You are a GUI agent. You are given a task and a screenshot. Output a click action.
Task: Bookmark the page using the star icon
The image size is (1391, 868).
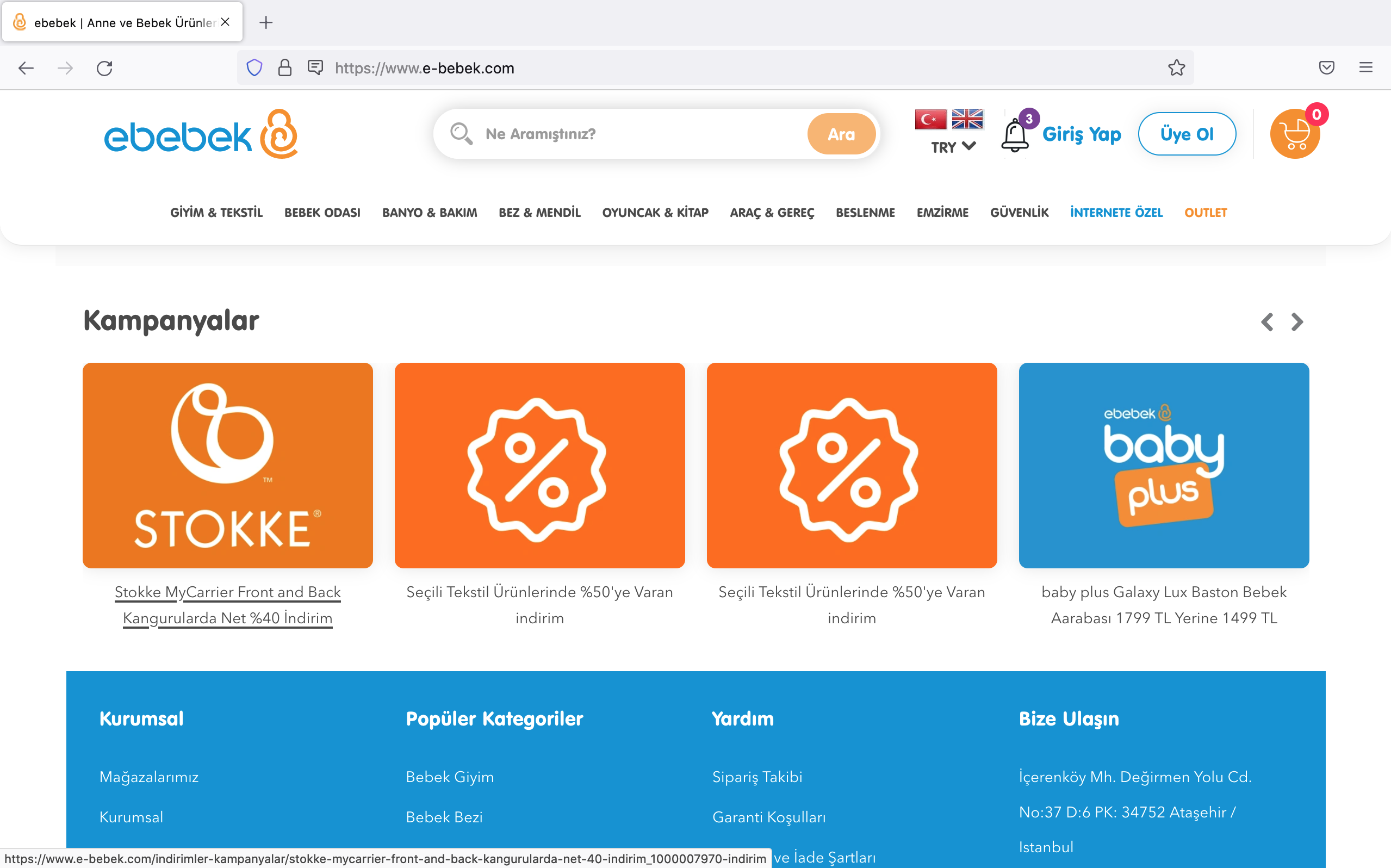point(1176,68)
